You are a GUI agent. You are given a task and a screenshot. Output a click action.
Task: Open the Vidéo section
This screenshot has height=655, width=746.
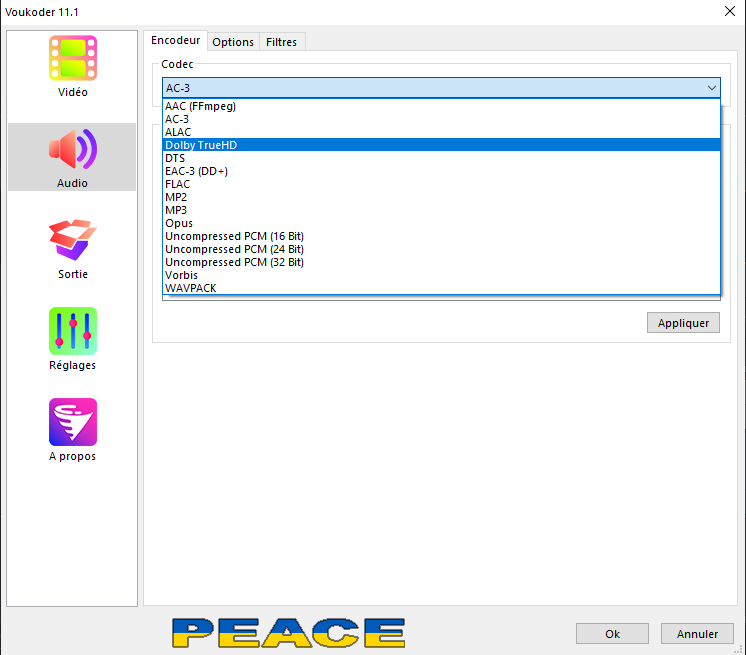click(72, 67)
